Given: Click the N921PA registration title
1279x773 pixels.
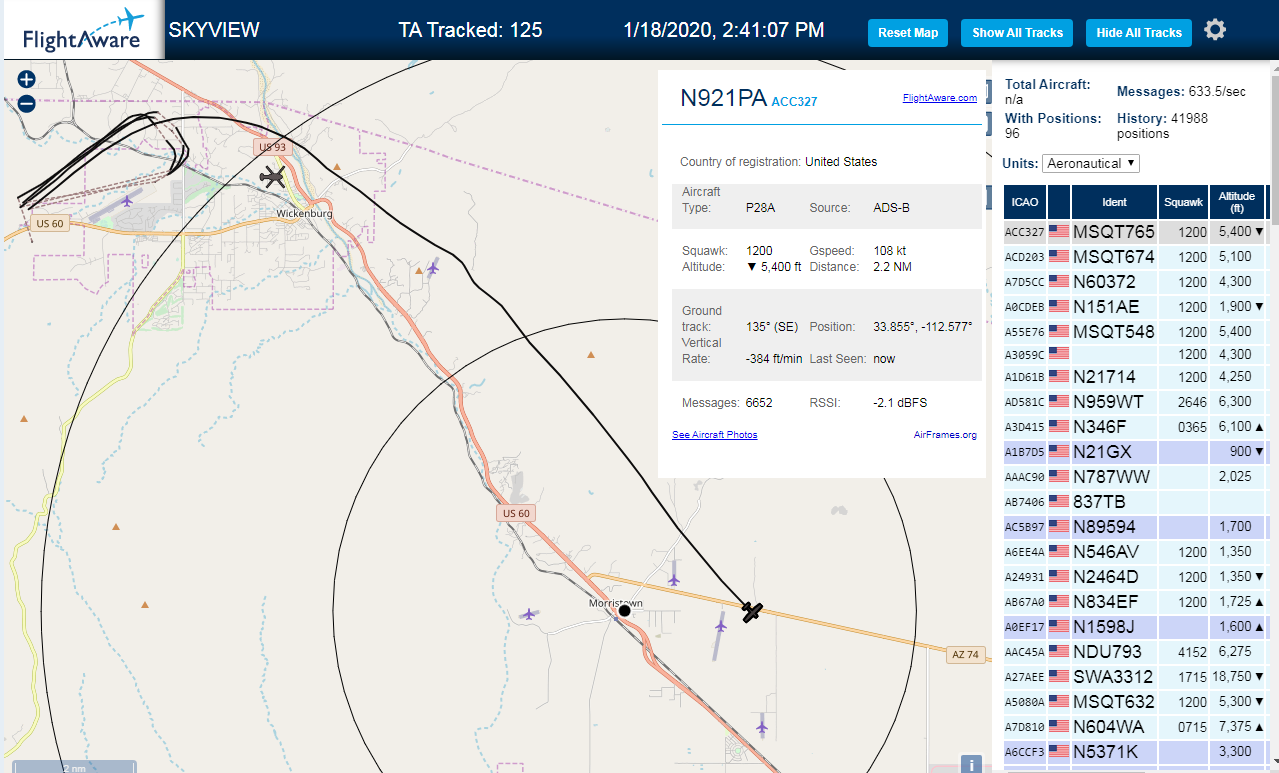Looking at the screenshot, I should coord(723,98).
